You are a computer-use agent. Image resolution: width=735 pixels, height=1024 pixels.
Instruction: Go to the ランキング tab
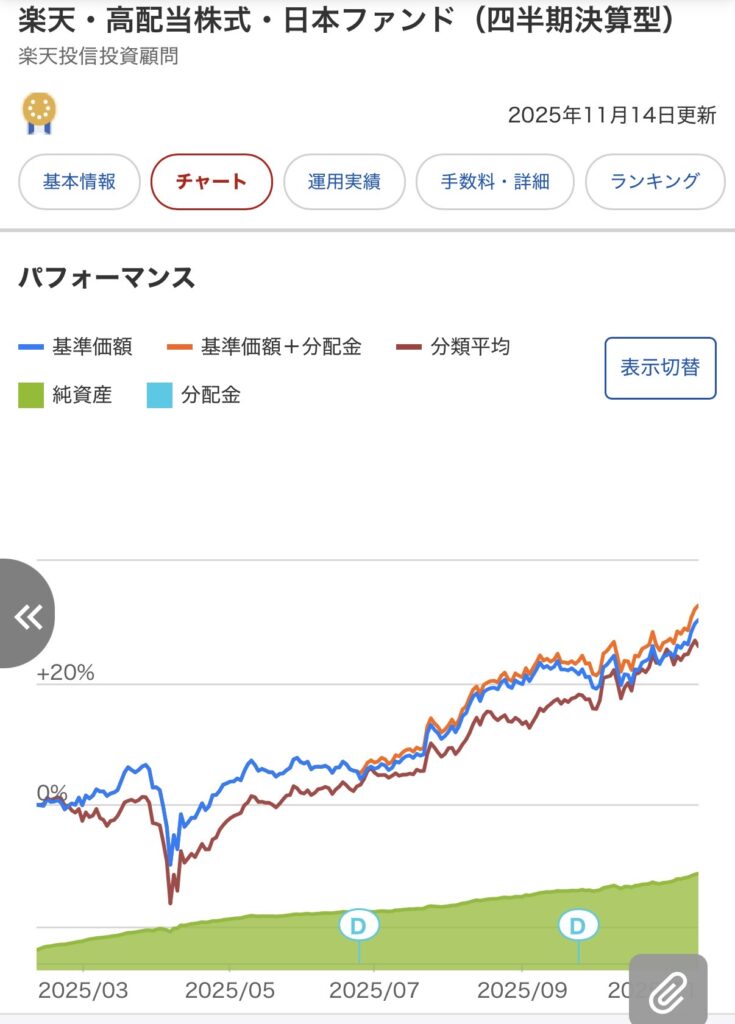[655, 182]
